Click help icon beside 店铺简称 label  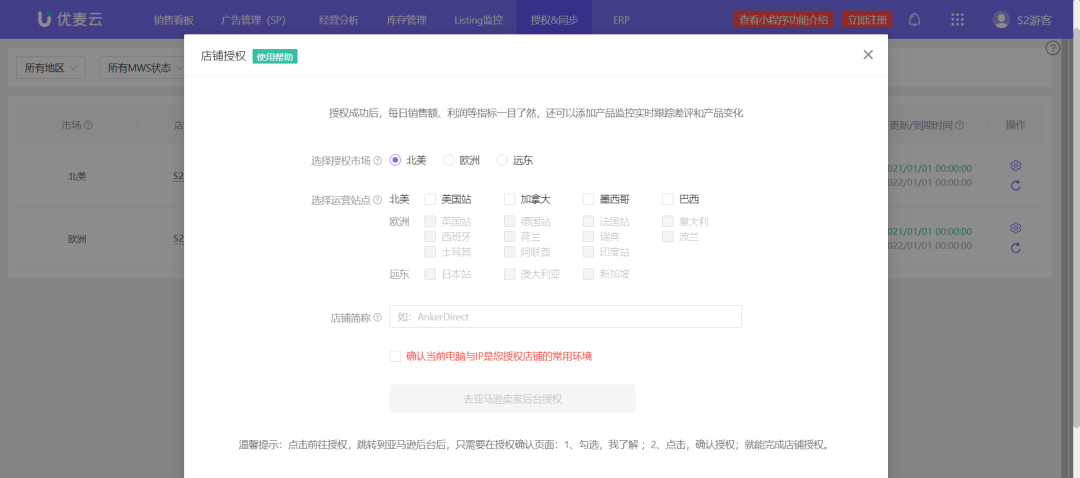pyautogui.click(x=378, y=317)
